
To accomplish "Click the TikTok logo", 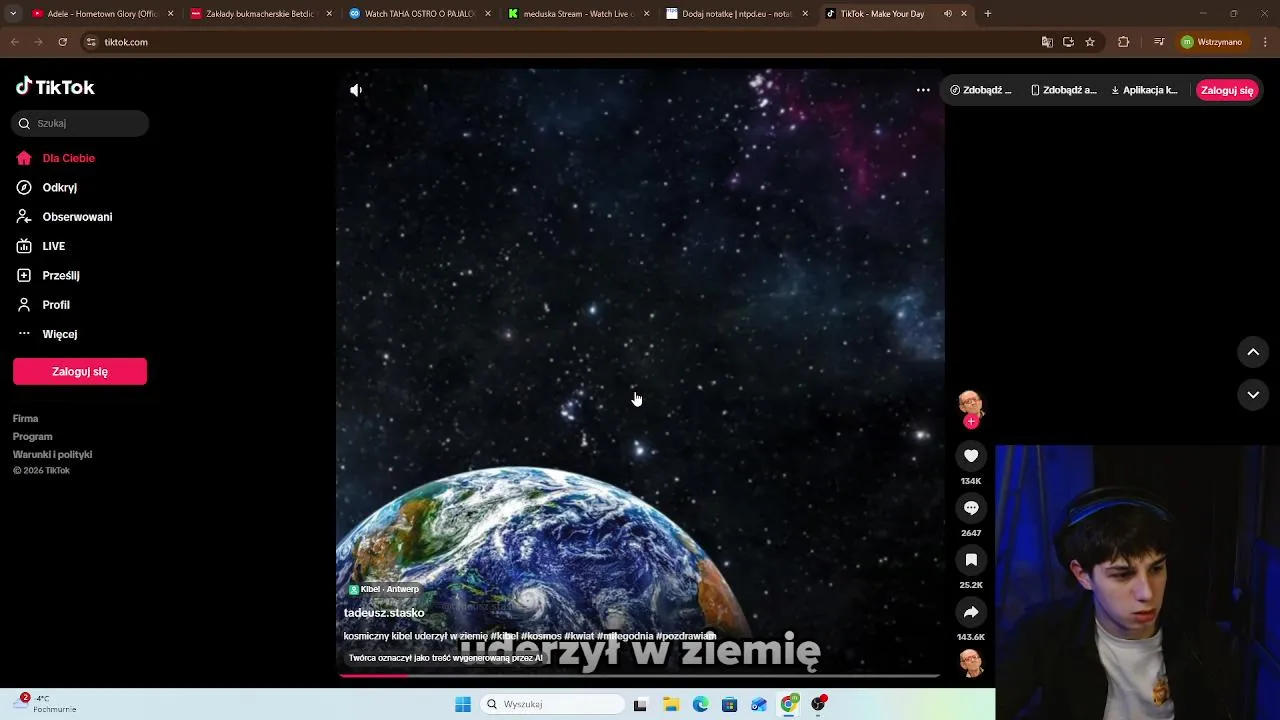I will point(55,87).
